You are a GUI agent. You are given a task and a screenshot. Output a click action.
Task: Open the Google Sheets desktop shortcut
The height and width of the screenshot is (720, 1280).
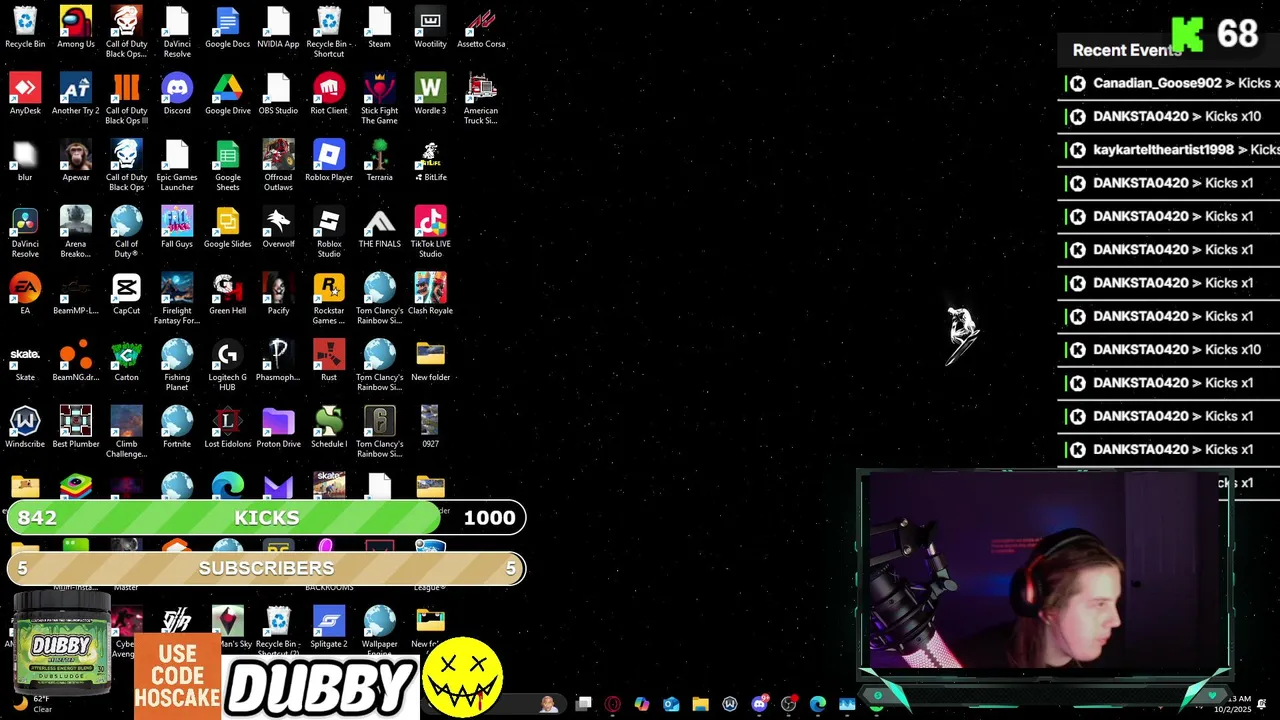click(x=227, y=165)
